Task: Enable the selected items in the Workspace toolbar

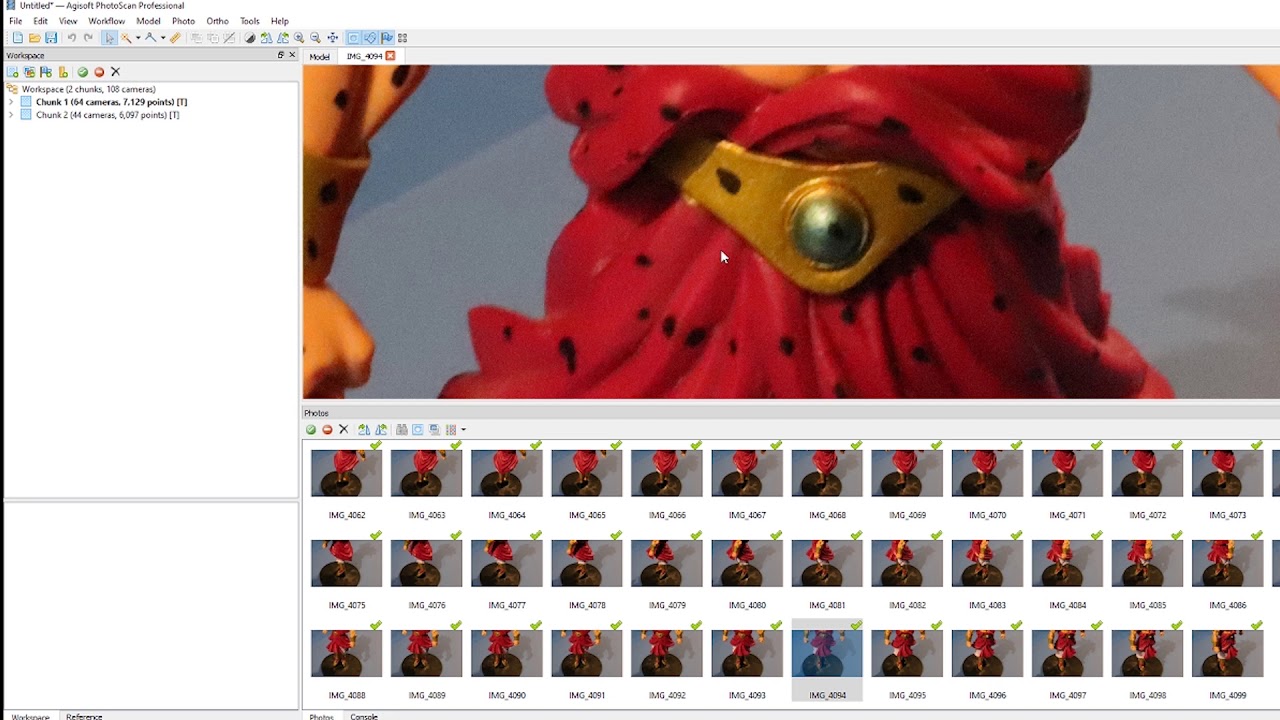Action: (x=83, y=72)
